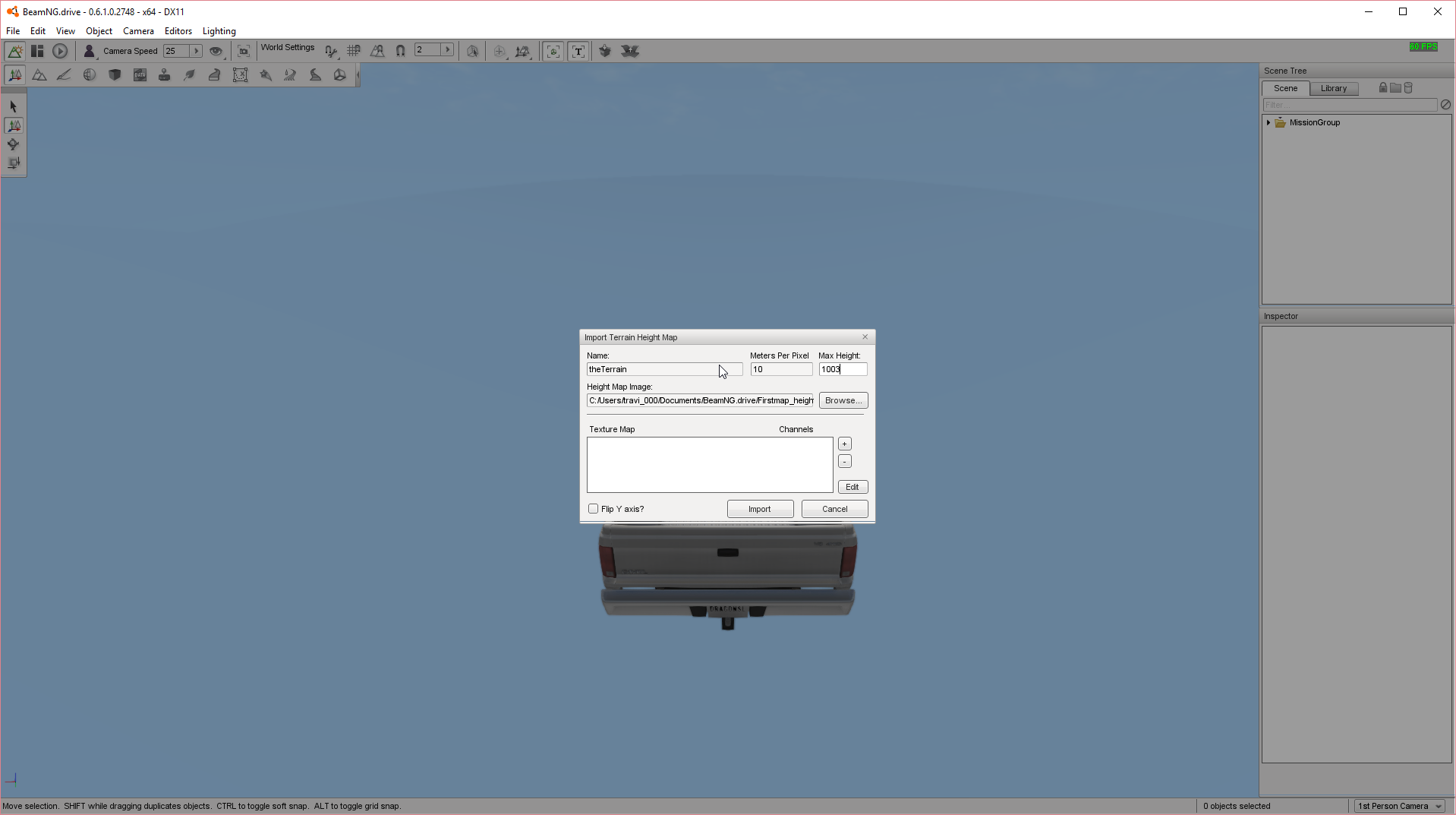Open the Editors menu
This screenshot has width=1456, height=815.
(x=178, y=31)
